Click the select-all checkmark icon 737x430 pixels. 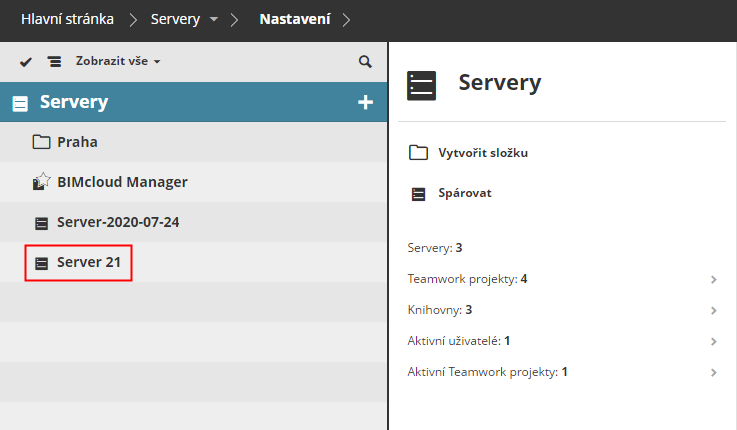(26, 62)
